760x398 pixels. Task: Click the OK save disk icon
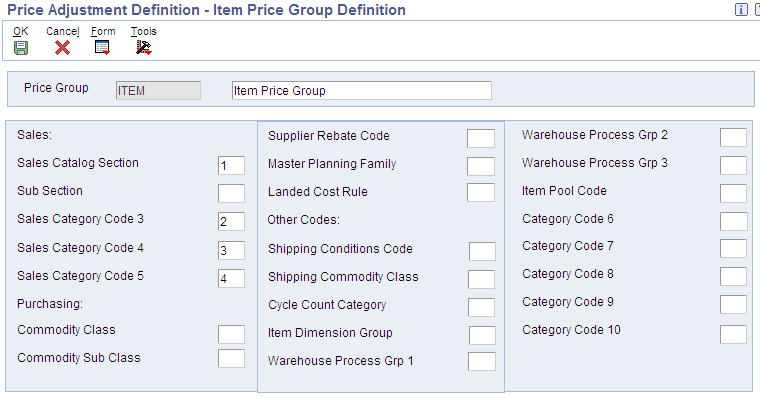coord(21,48)
